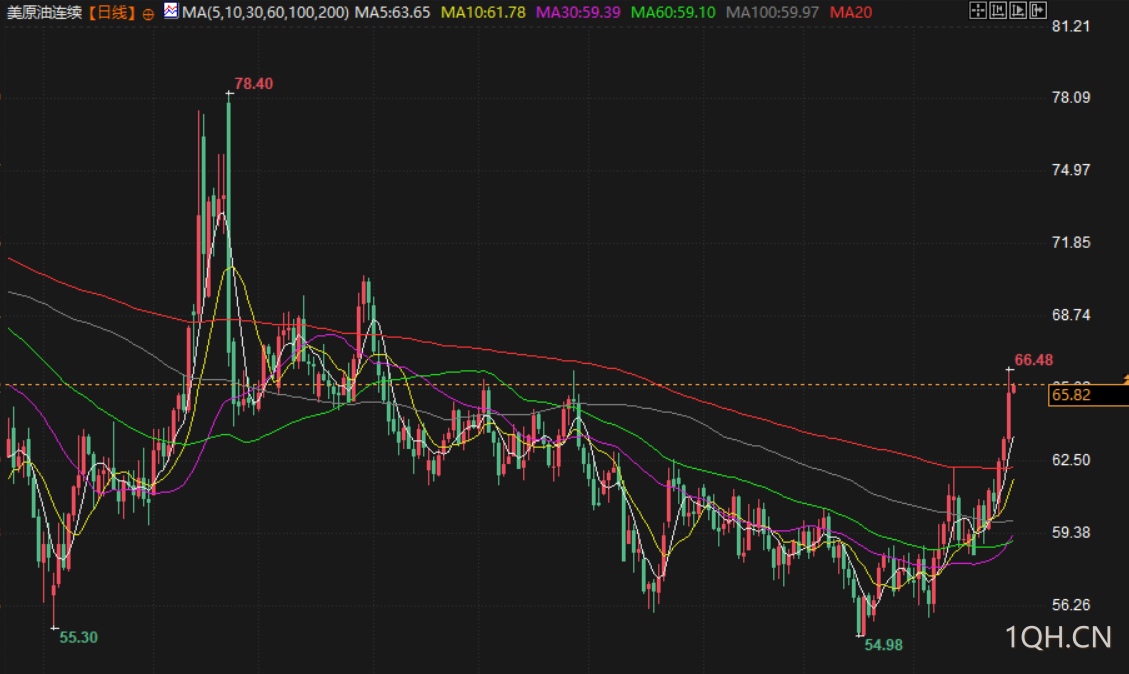1129x674 pixels.
Task: Click the gray MA100:59.97 label
Action: 773,12
